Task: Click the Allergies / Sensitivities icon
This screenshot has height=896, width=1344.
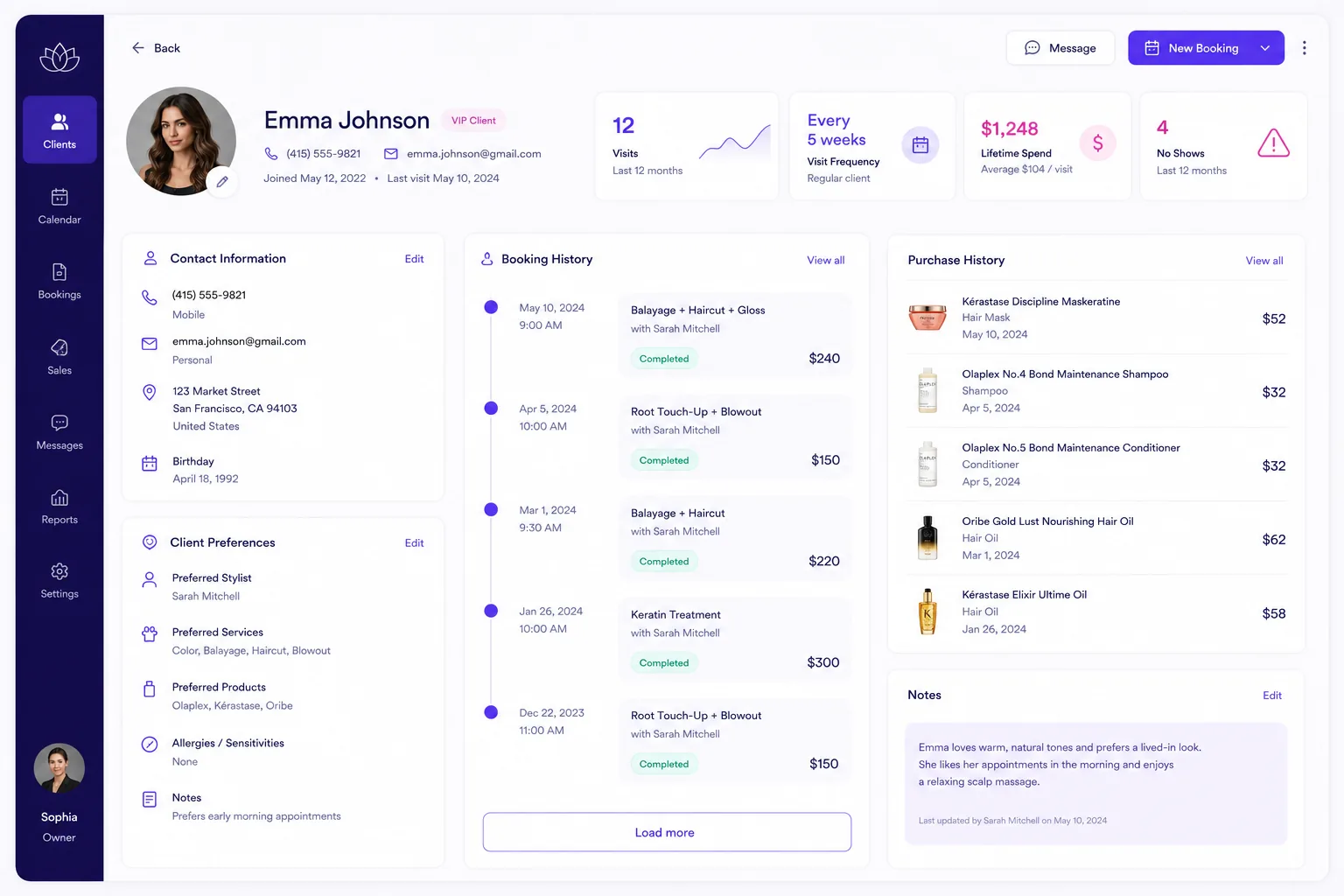Action: click(150, 745)
